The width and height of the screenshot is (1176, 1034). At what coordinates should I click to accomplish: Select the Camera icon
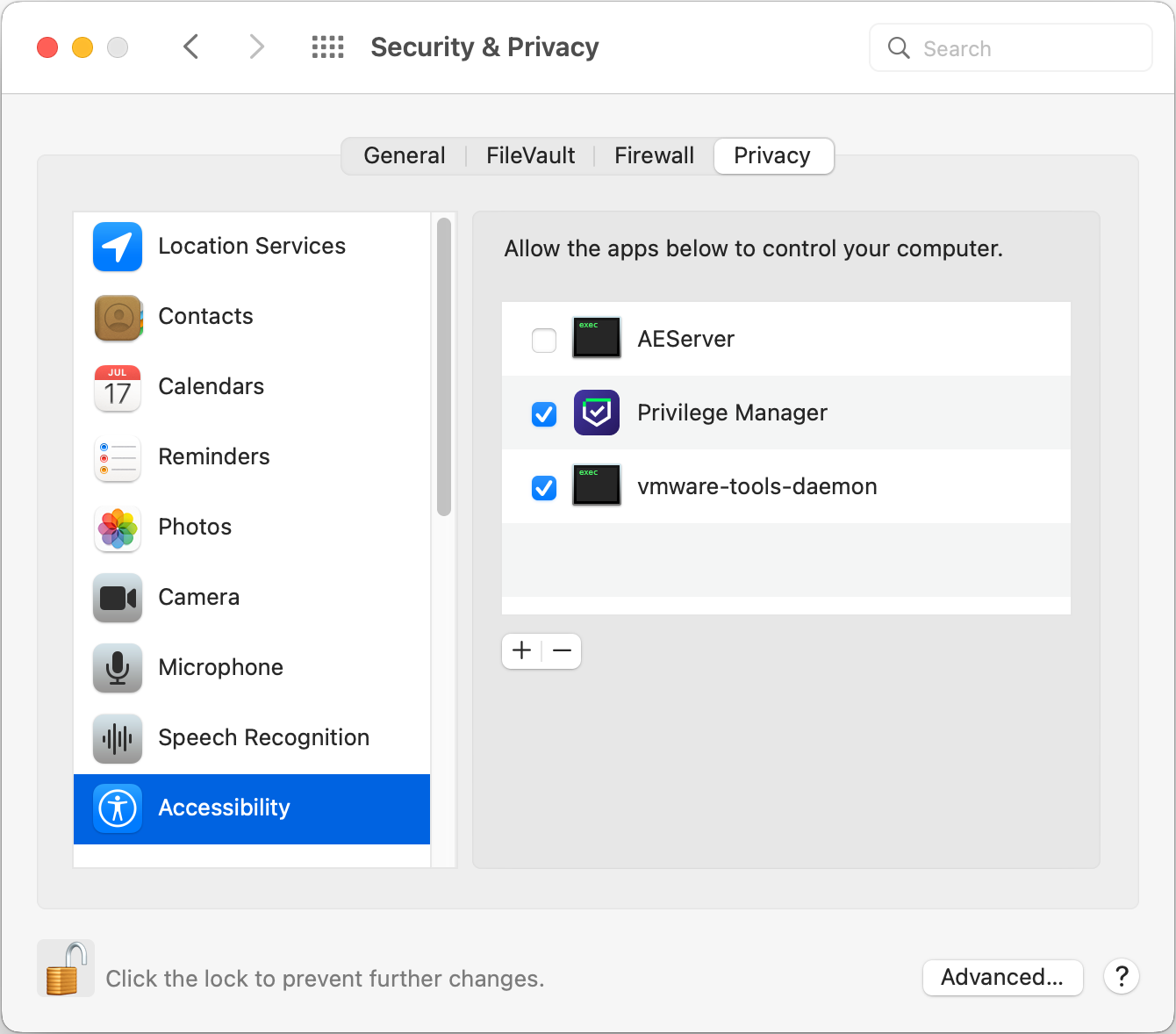click(x=118, y=598)
